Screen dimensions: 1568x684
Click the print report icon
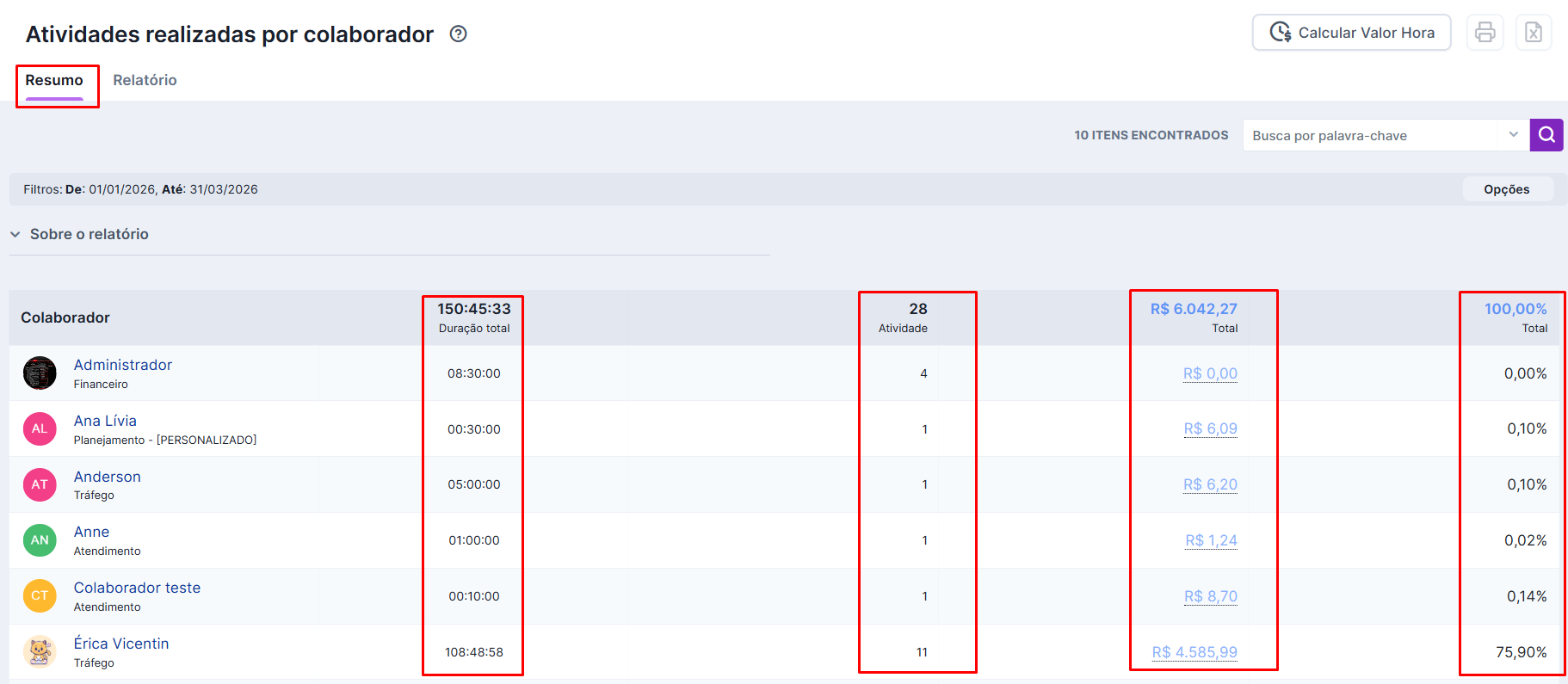tap(1485, 33)
